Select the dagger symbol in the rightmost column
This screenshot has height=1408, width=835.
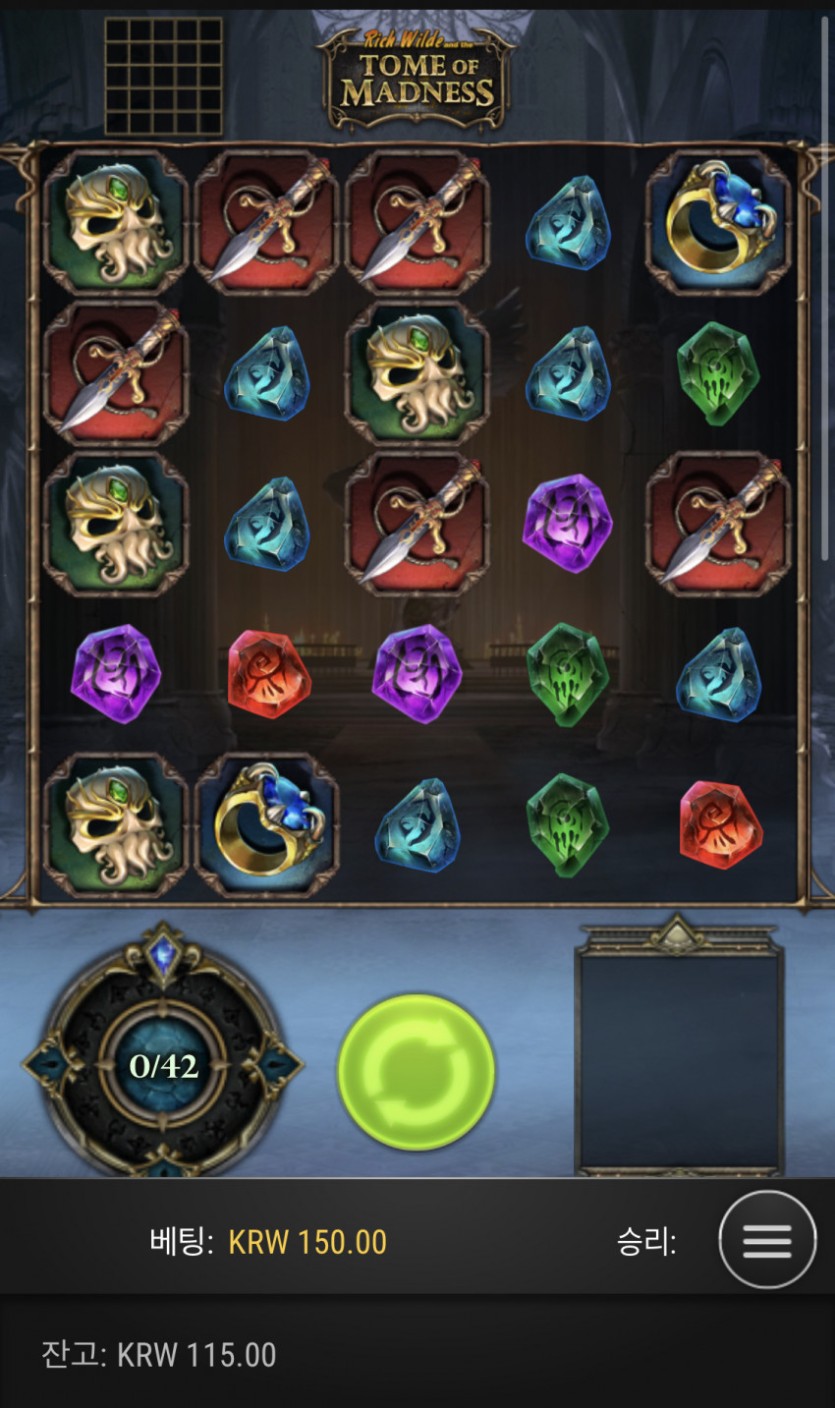pos(718,523)
